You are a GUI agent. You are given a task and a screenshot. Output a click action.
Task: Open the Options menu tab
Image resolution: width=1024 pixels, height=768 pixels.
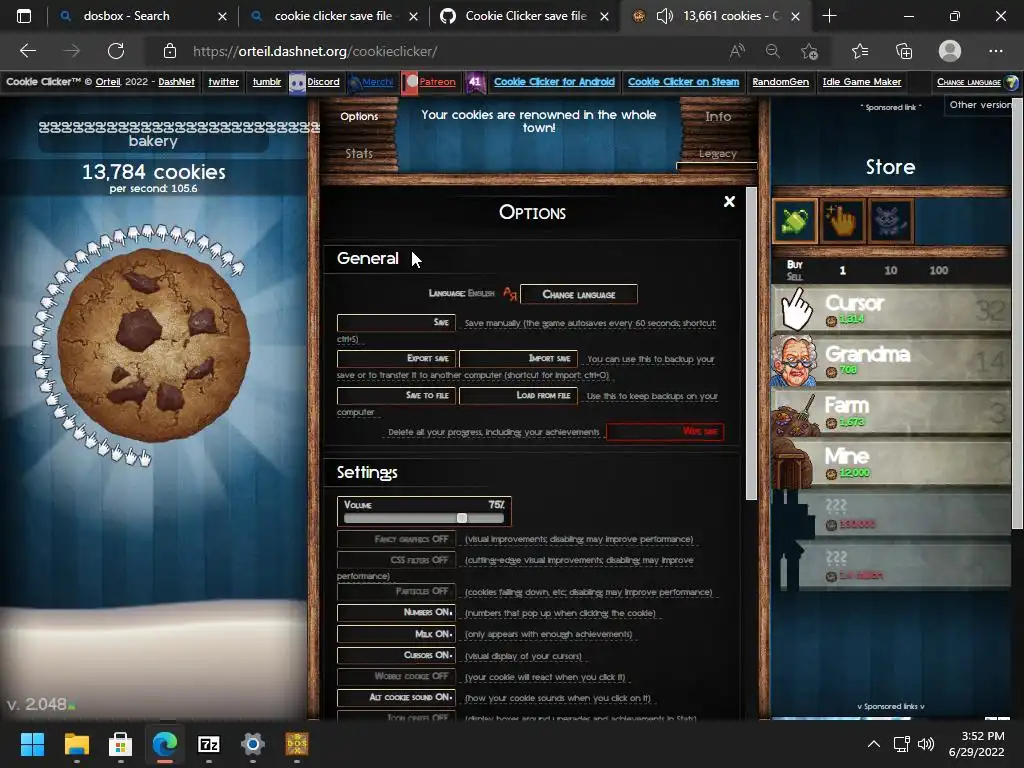pos(359,116)
